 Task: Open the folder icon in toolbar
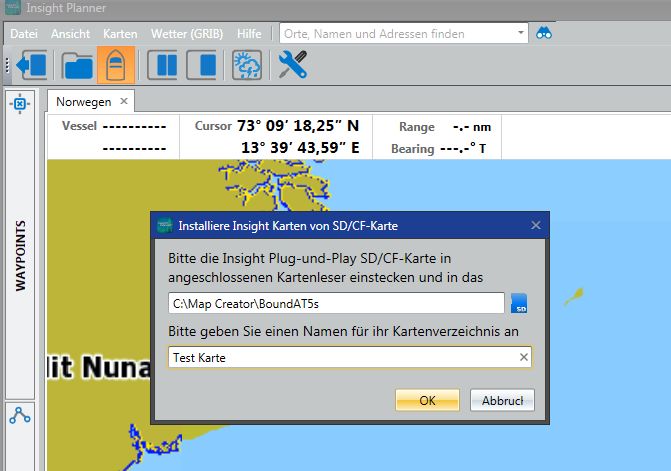tap(77, 66)
